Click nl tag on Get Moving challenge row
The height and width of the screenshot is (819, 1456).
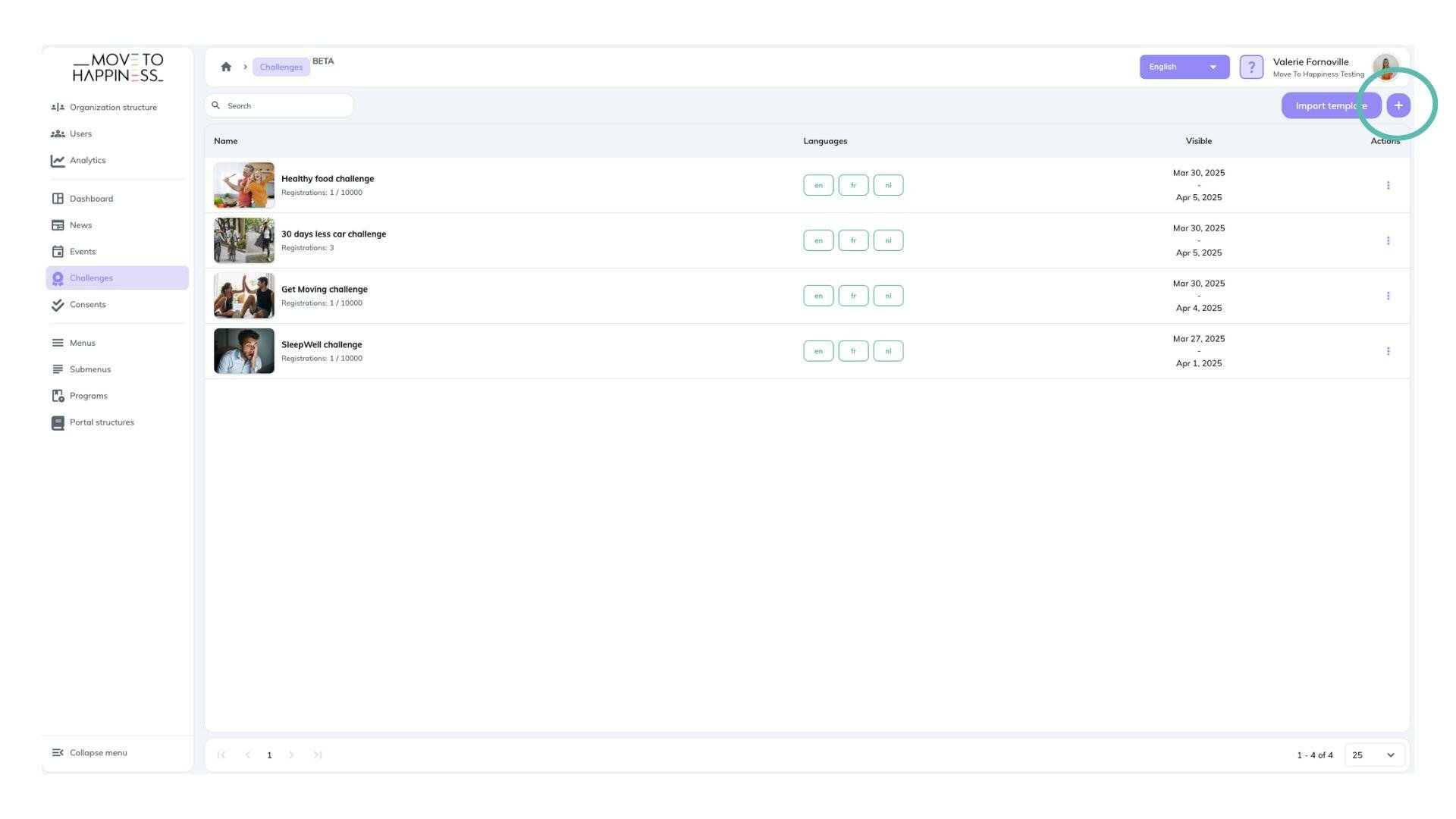click(888, 296)
